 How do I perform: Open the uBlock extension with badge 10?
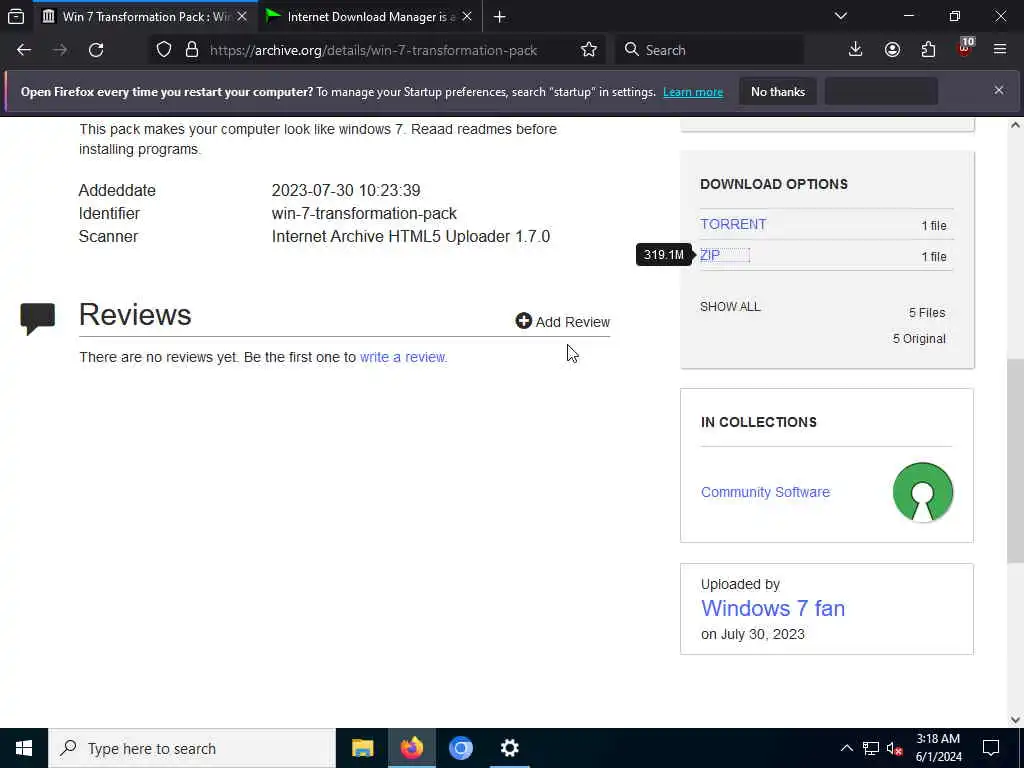pyautogui.click(x=965, y=48)
